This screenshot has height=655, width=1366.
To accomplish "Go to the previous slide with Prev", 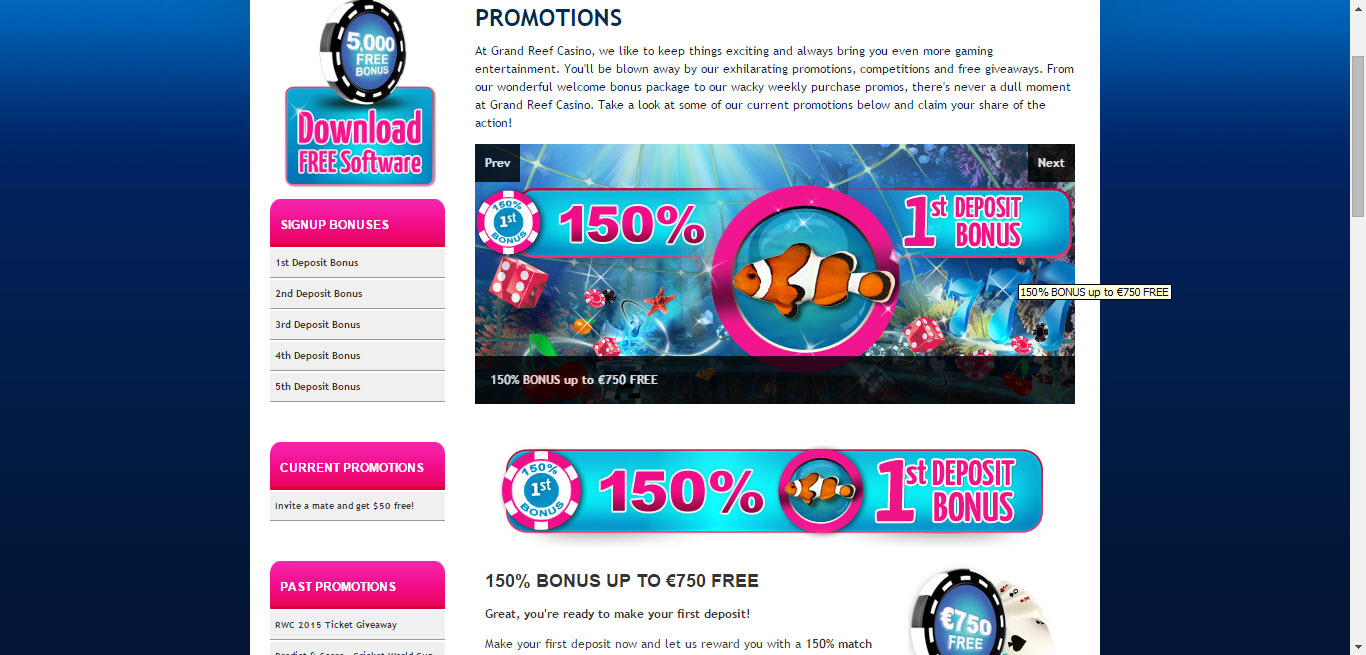I will pos(497,163).
